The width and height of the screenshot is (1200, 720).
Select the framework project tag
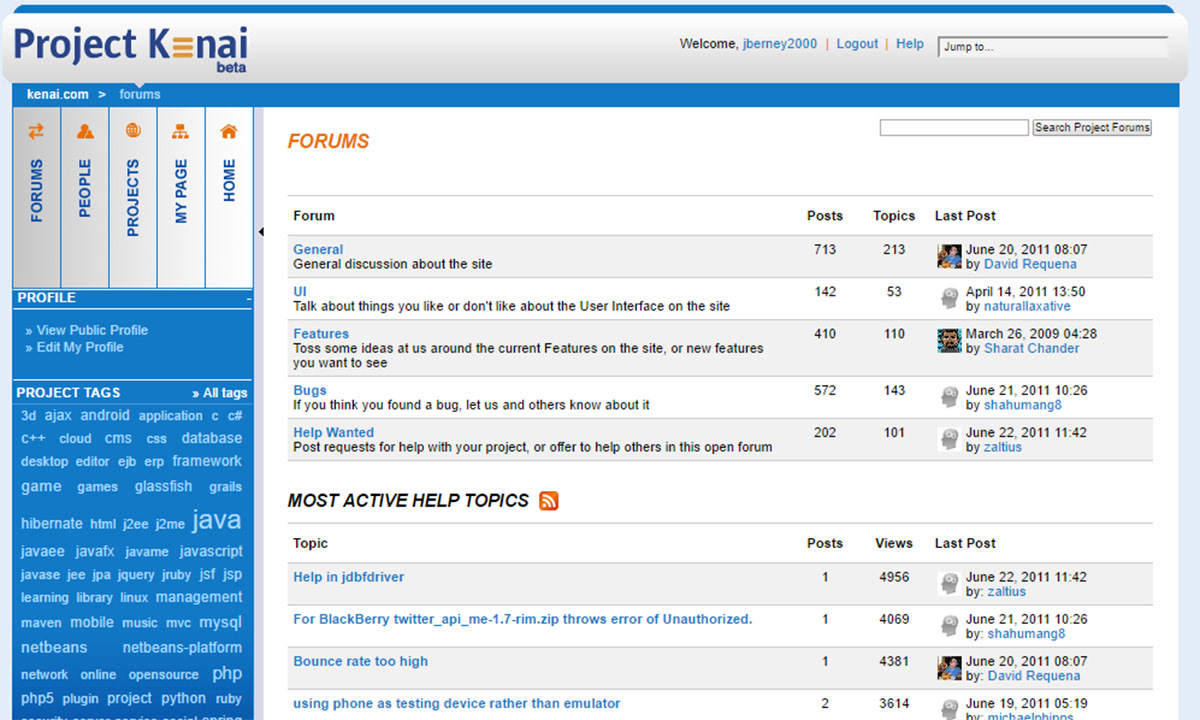(207, 461)
